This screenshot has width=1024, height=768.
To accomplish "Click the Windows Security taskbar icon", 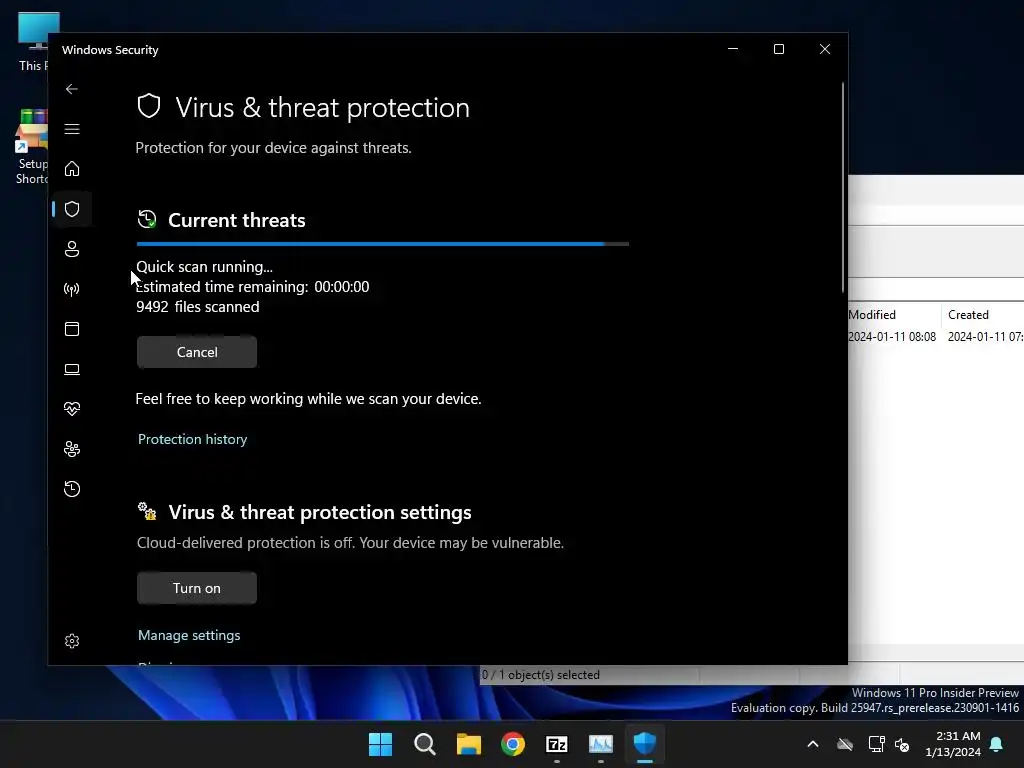I will pos(645,744).
